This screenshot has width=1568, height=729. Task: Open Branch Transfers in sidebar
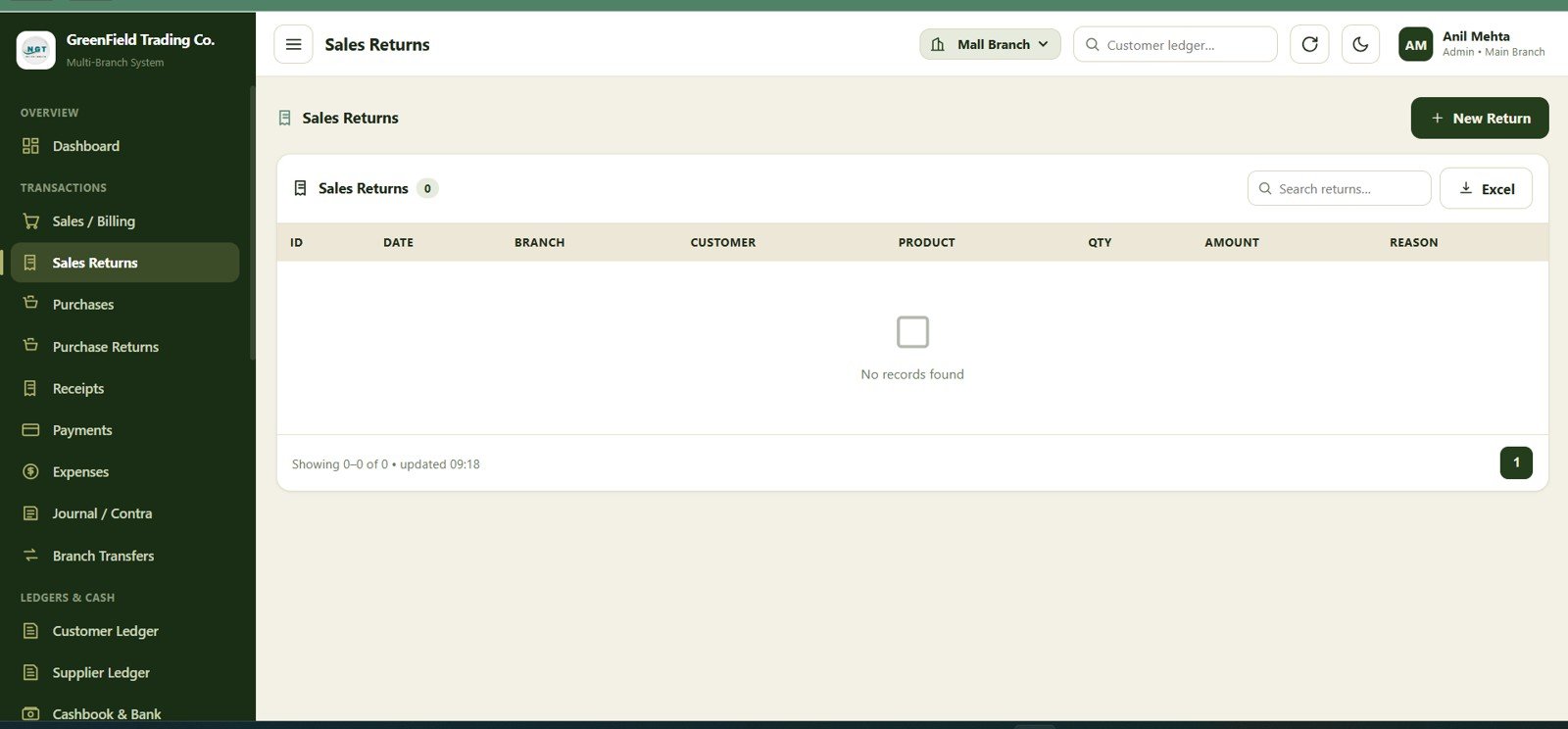(124, 556)
